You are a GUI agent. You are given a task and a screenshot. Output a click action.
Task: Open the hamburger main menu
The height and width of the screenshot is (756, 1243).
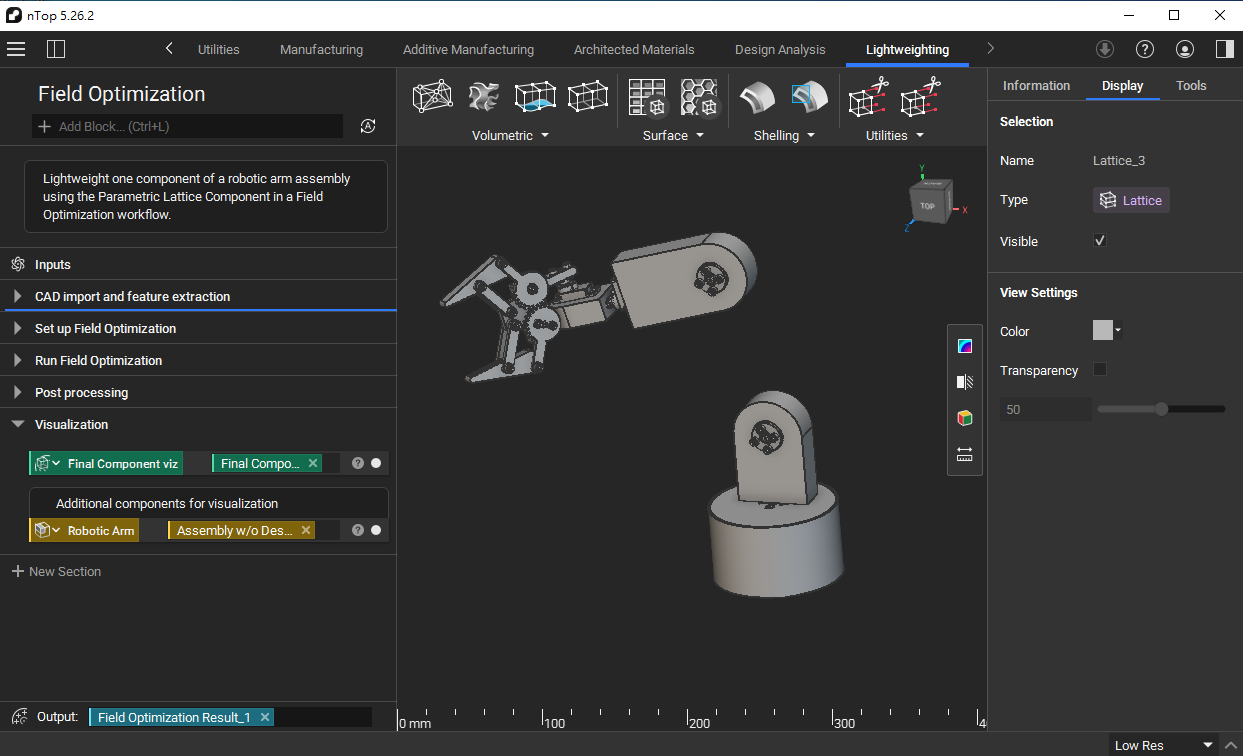click(x=16, y=49)
